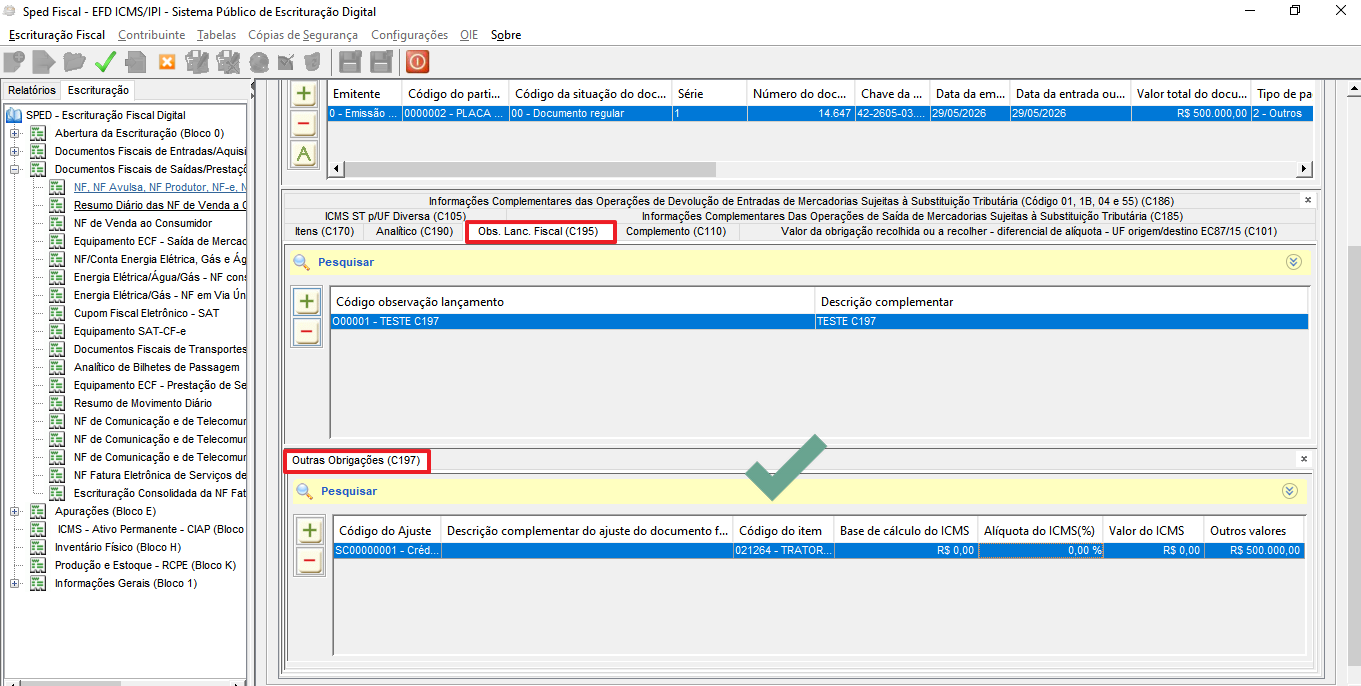The width and height of the screenshot is (1361, 686).
Task: Click the magnifier icon in the Outras Obrigações search bar
Action: 304,491
